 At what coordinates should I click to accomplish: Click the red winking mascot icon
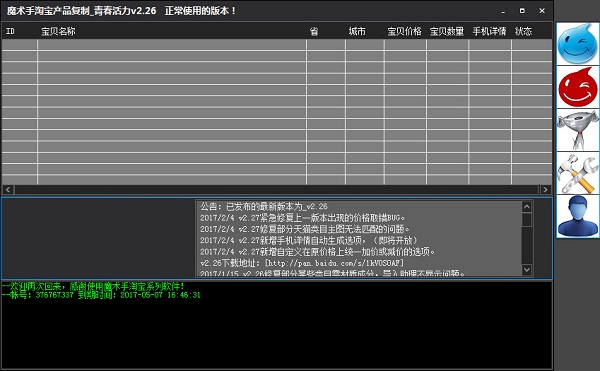577,87
